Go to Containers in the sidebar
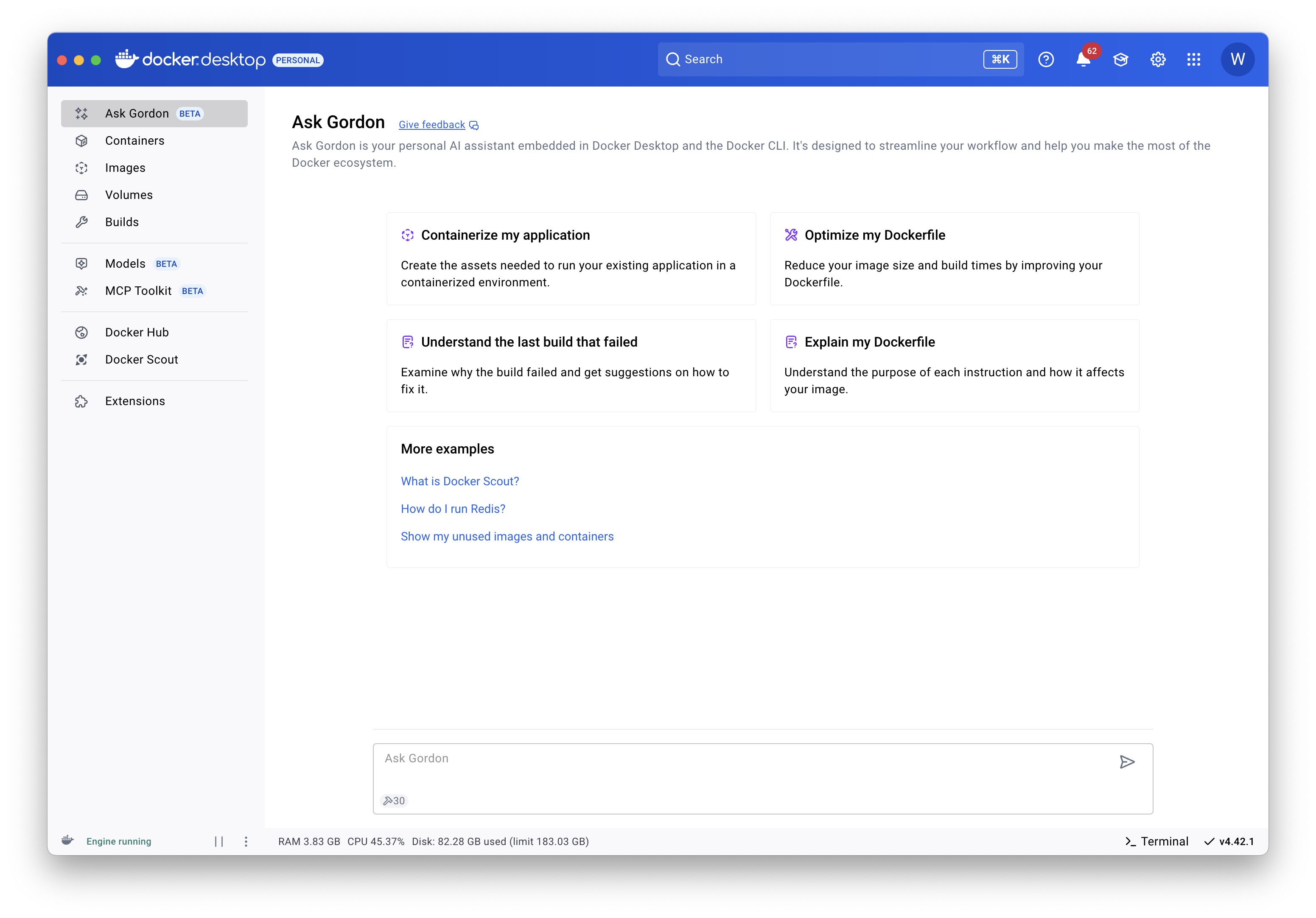The image size is (1316, 918). [x=134, y=140]
